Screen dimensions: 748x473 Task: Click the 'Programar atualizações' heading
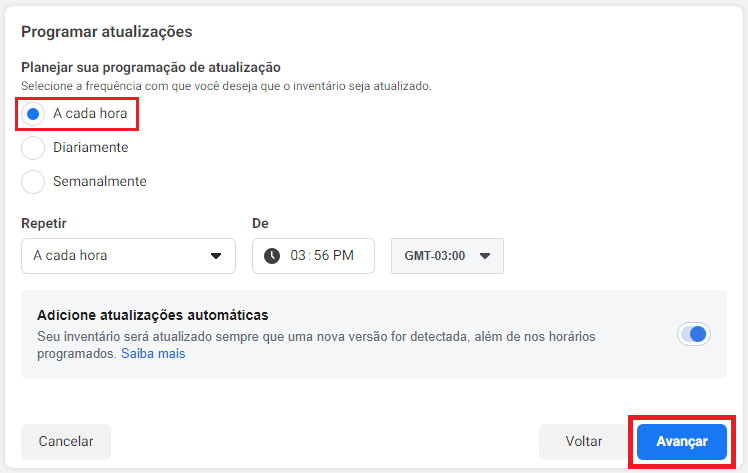(x=107, y=32)
